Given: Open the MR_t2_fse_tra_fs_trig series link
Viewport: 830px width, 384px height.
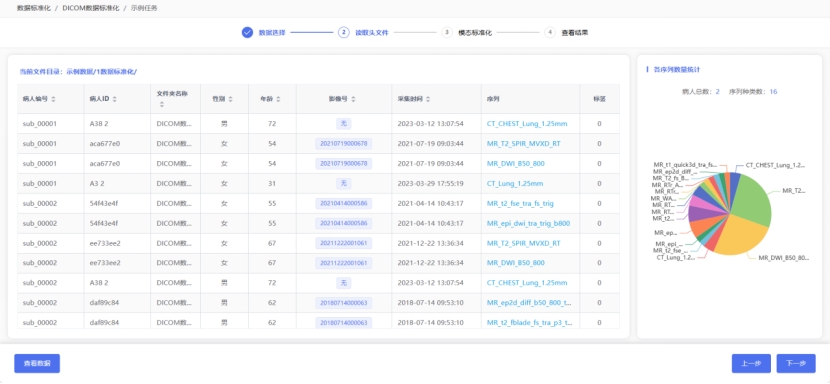Looking at the screenshot, I should click(521, 203).
